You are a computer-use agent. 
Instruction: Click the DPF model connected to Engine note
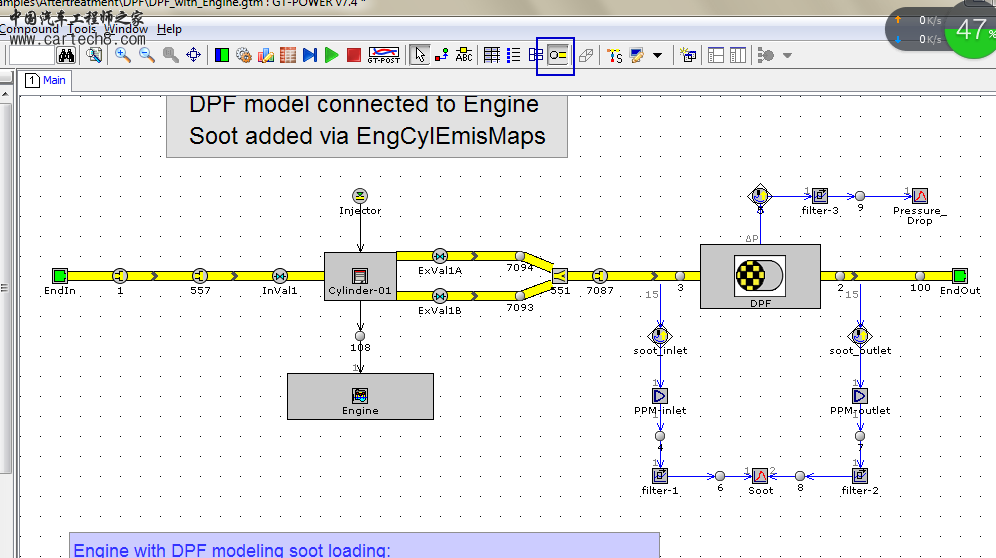click(367, 126)
